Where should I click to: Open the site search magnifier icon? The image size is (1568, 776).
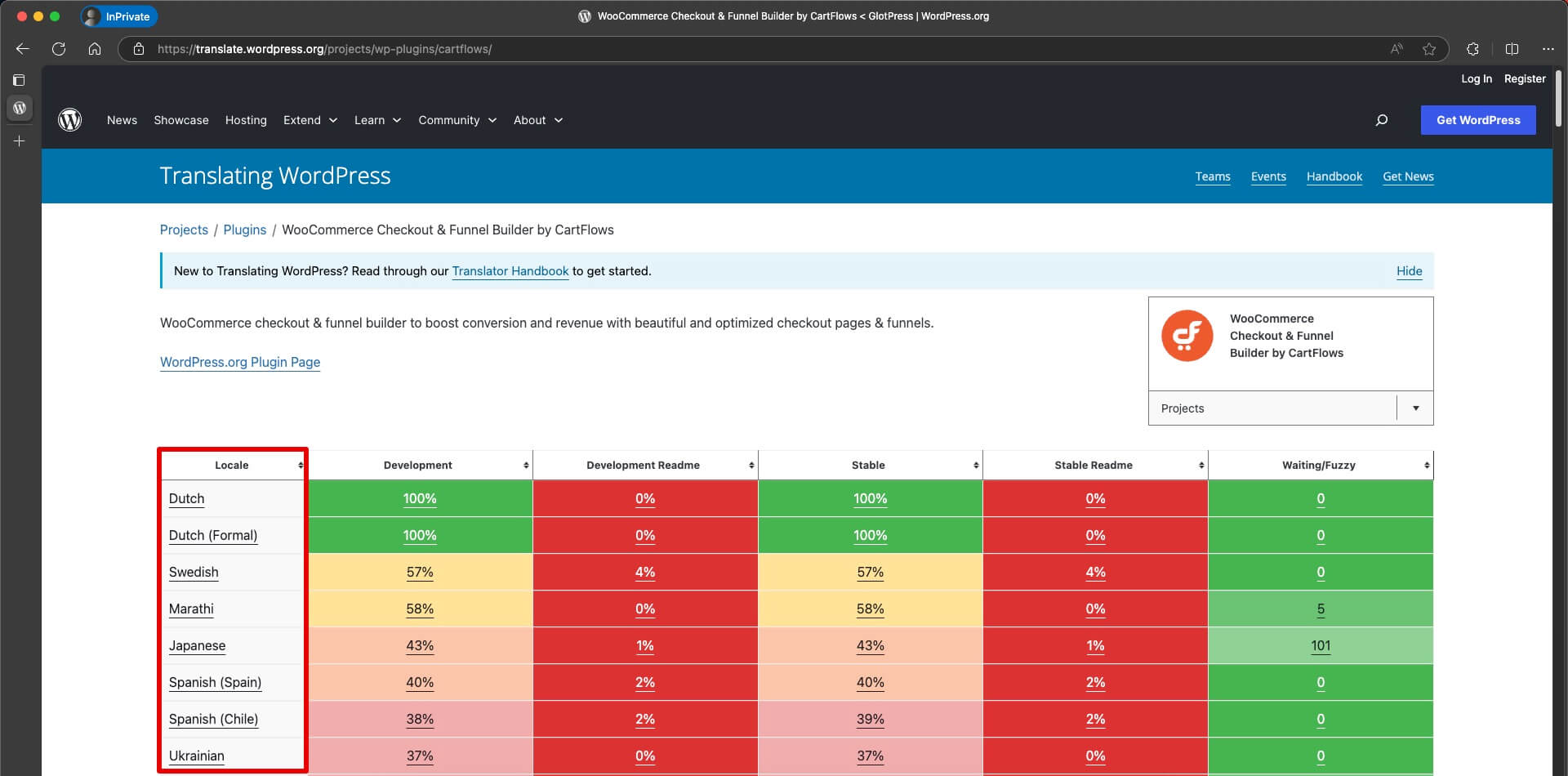[1382, 120]
